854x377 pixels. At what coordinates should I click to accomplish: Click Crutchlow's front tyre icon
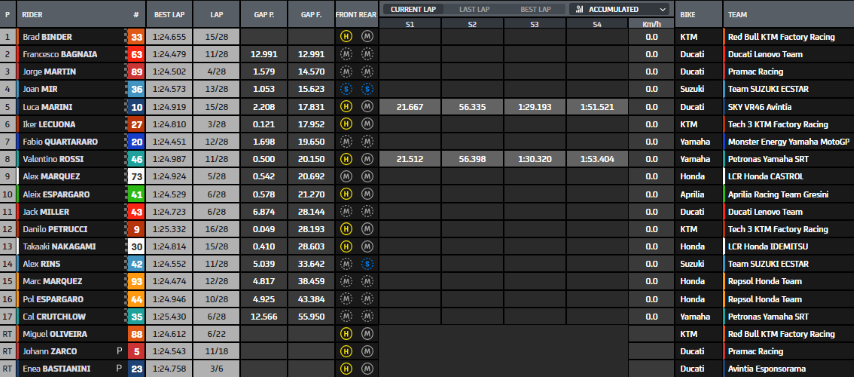coord(345,317)
